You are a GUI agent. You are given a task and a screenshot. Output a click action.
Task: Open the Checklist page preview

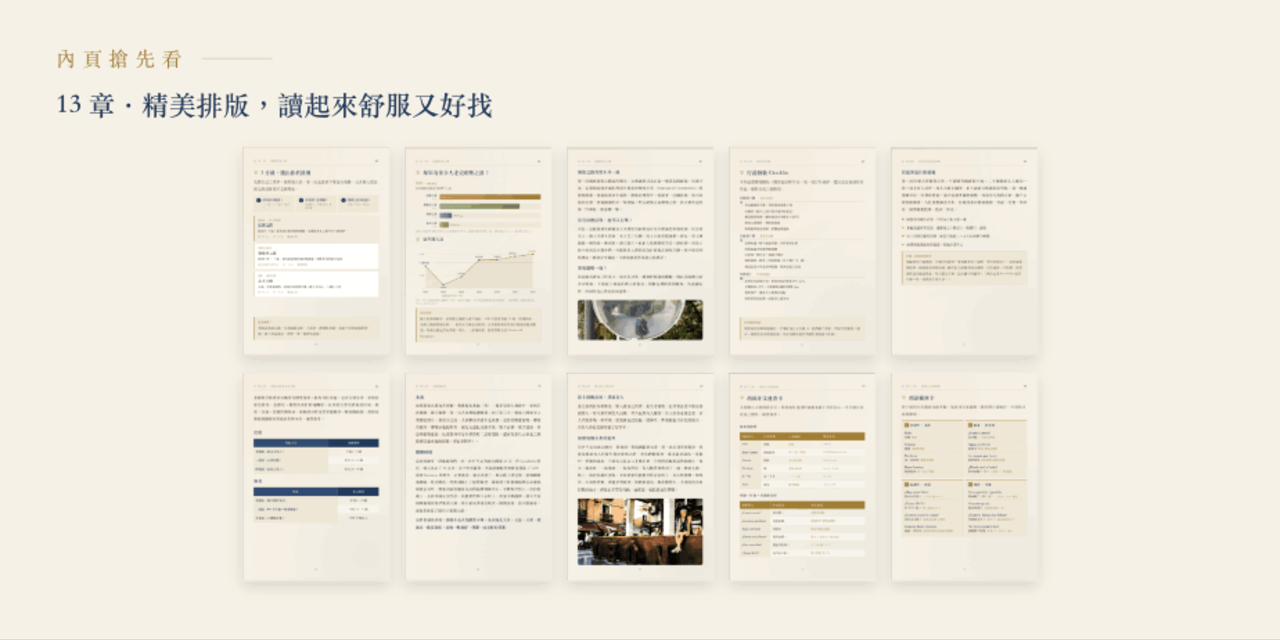801,251
